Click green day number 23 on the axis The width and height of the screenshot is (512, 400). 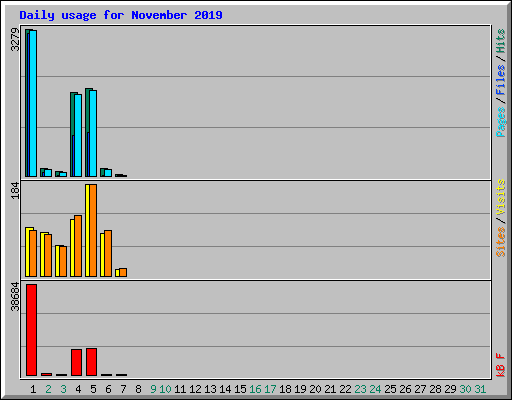tap(360, 389)
